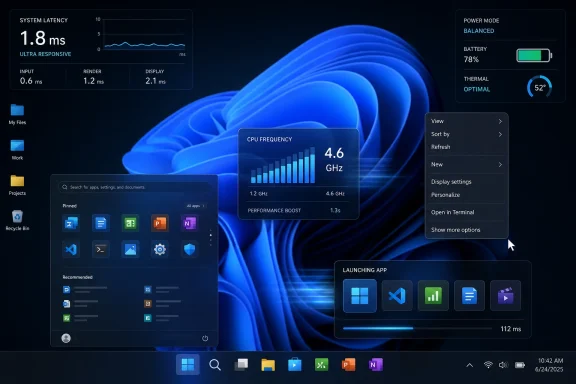This screenshot has height=384, width=576.
Task: Select the blue document tile in Launching App
Action: click(x=469, y=296)
